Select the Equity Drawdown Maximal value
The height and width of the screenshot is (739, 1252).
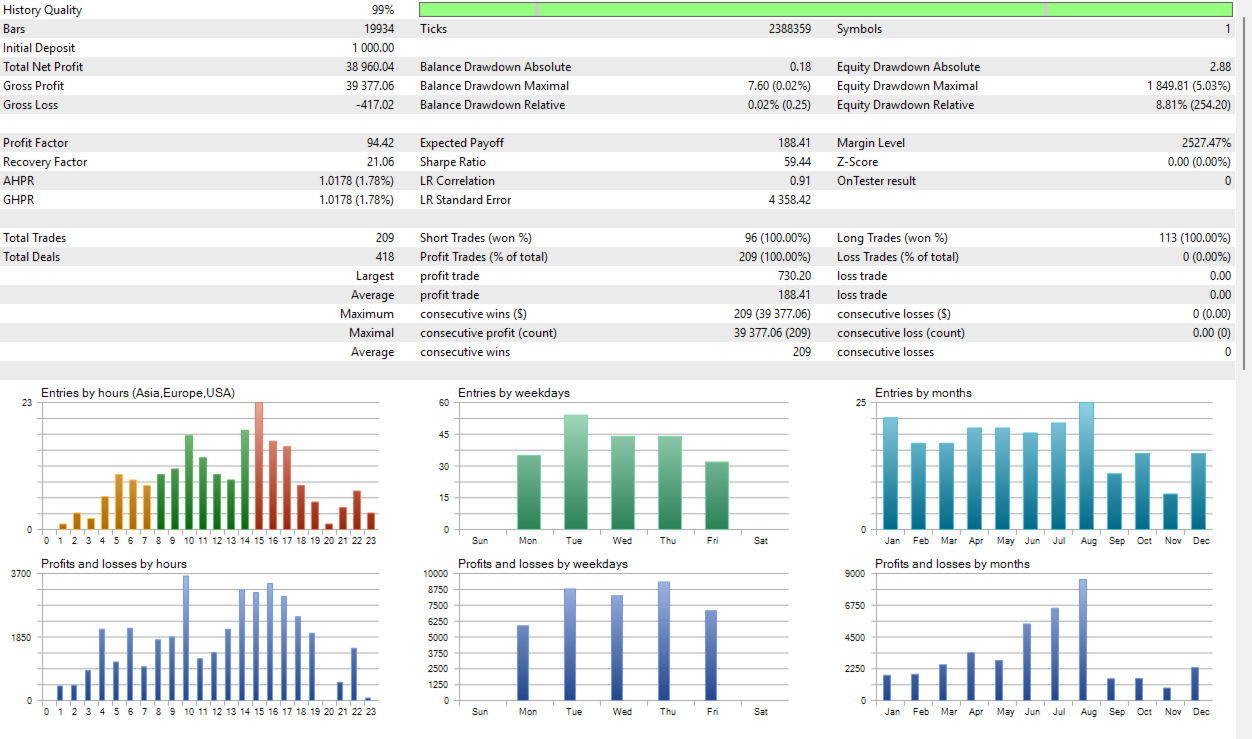tap(1189, 86)
